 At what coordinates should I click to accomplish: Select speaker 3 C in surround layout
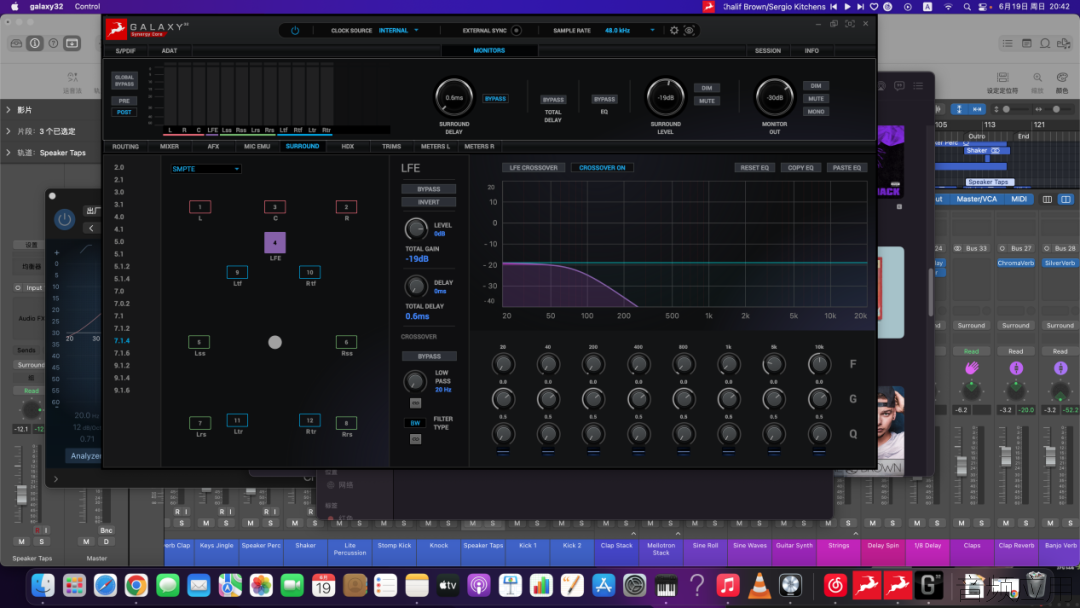coord(275,207)
